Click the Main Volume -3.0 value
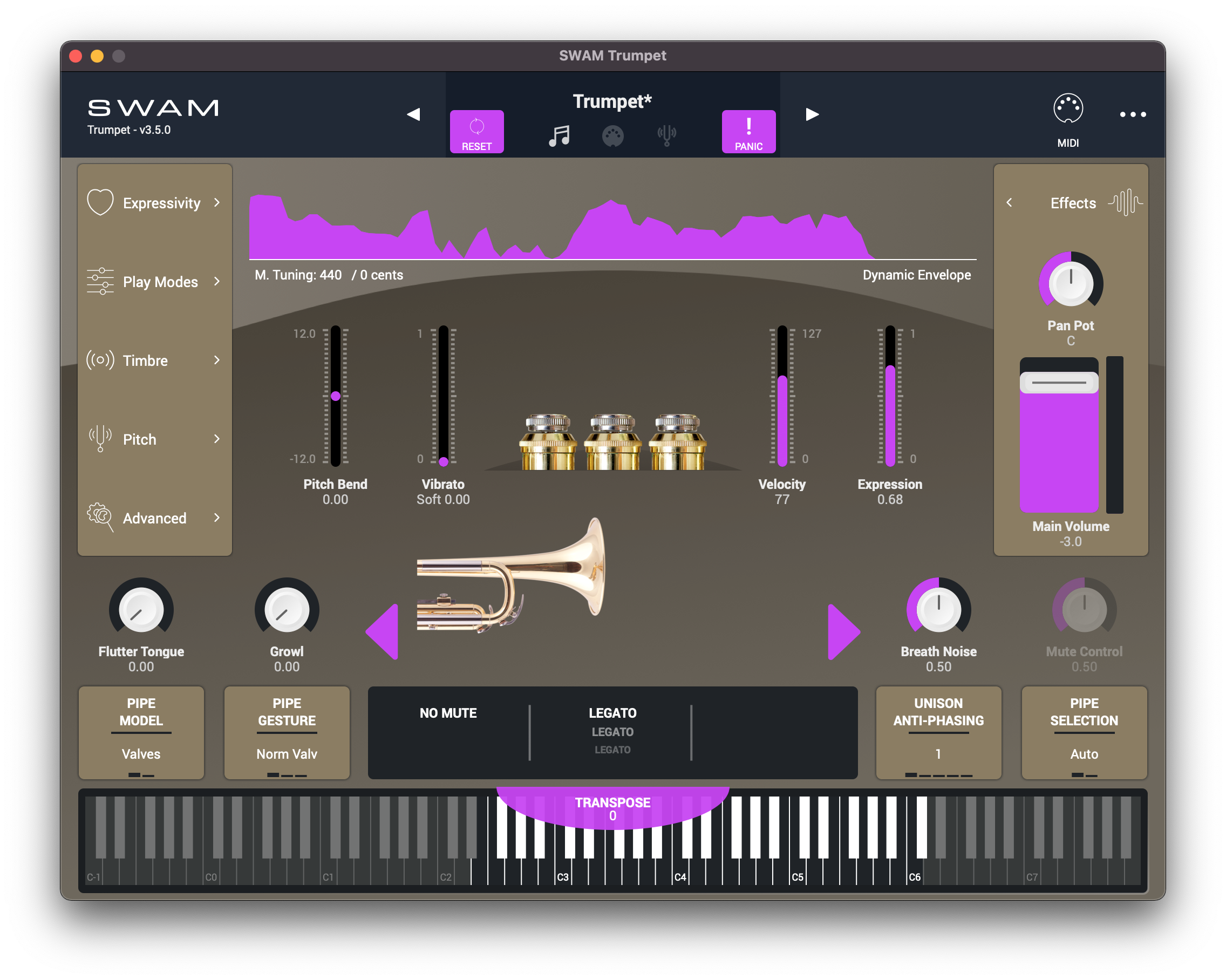This screenshot has width=1226, height=980. 1071,541
